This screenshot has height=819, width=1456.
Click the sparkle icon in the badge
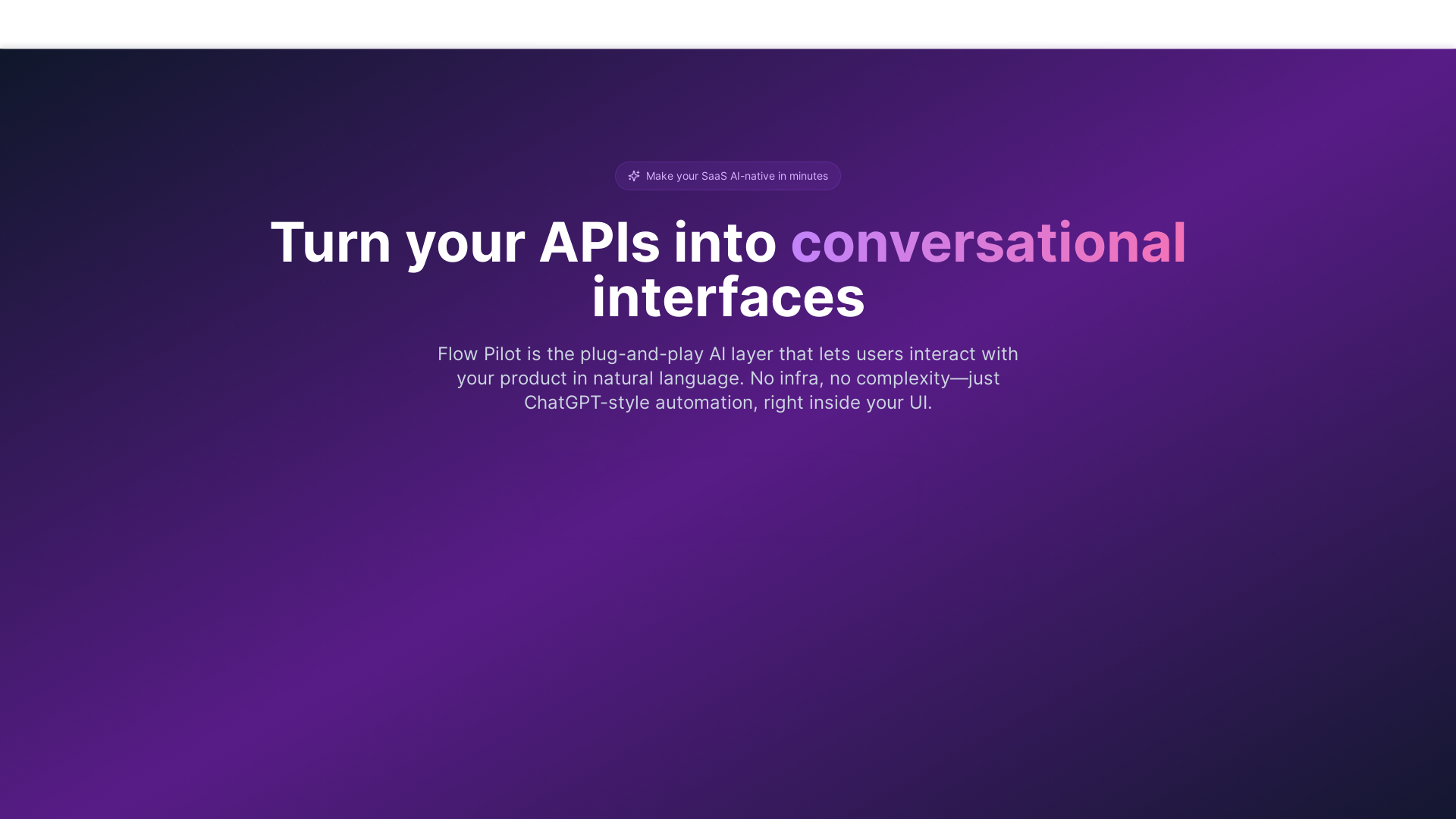tap(634, 176)
